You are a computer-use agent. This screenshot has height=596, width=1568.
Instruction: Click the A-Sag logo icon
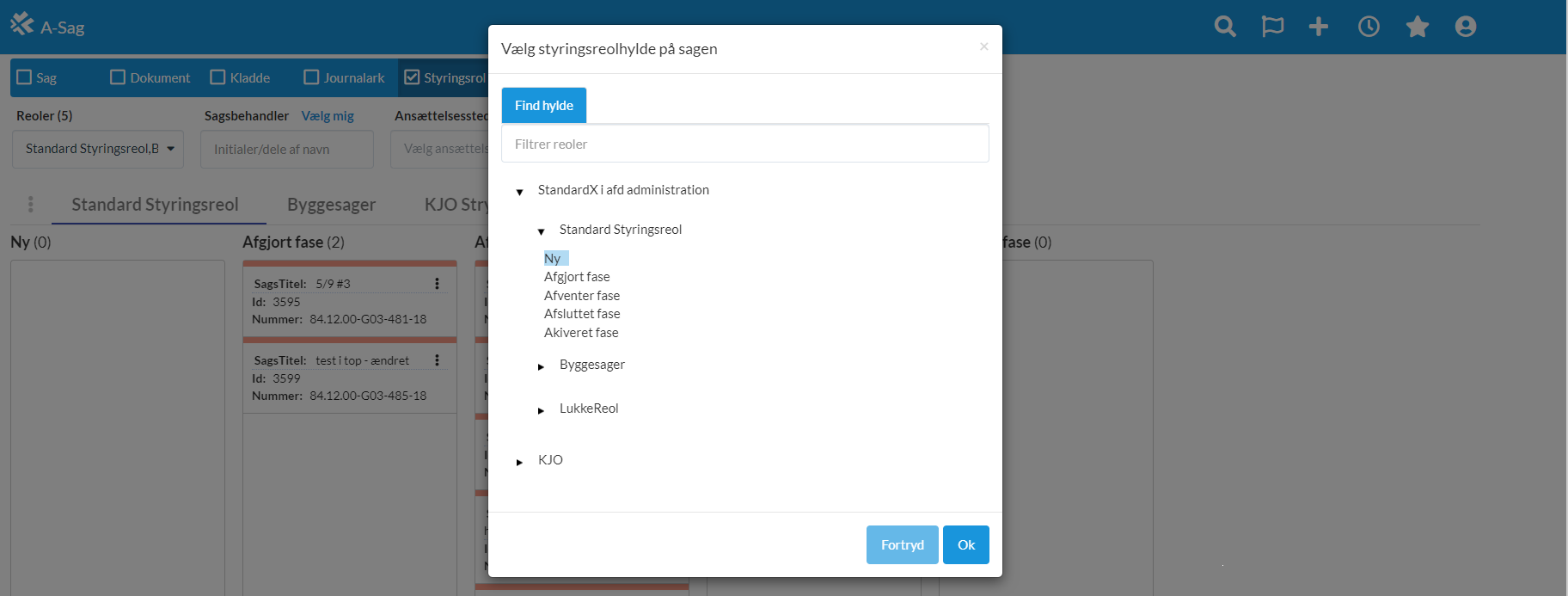[22, 24]
